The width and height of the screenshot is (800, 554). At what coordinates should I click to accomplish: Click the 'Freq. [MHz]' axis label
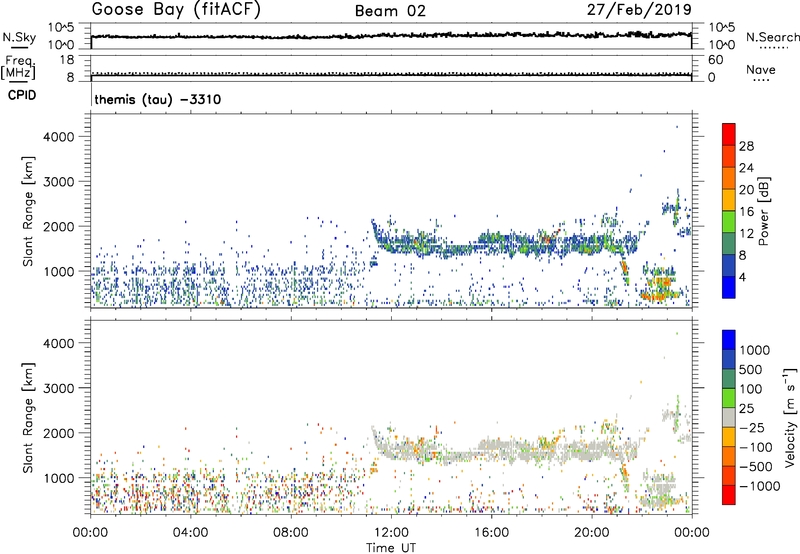coord(19,67)
